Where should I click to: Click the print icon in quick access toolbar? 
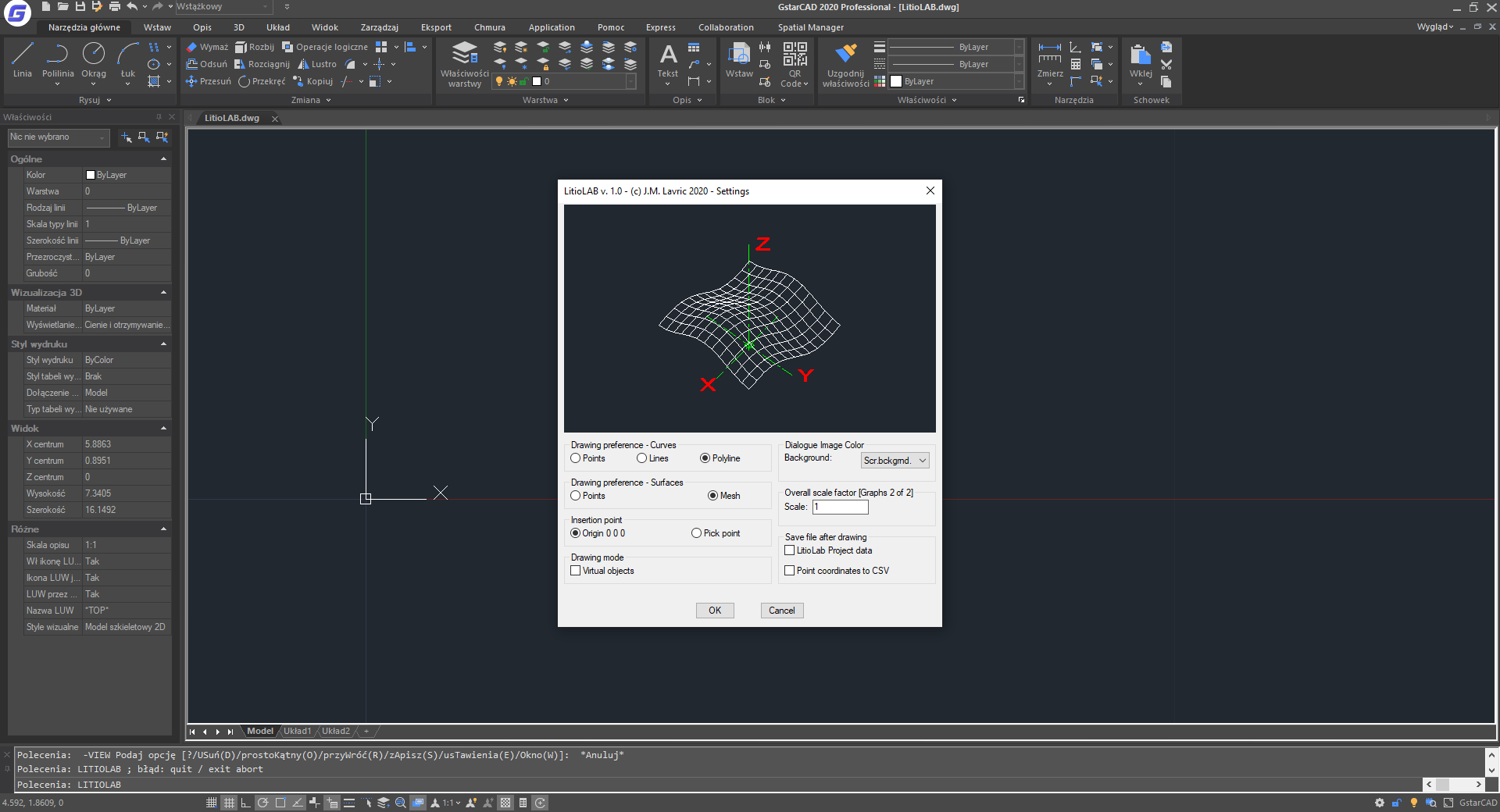coord(114,6)
